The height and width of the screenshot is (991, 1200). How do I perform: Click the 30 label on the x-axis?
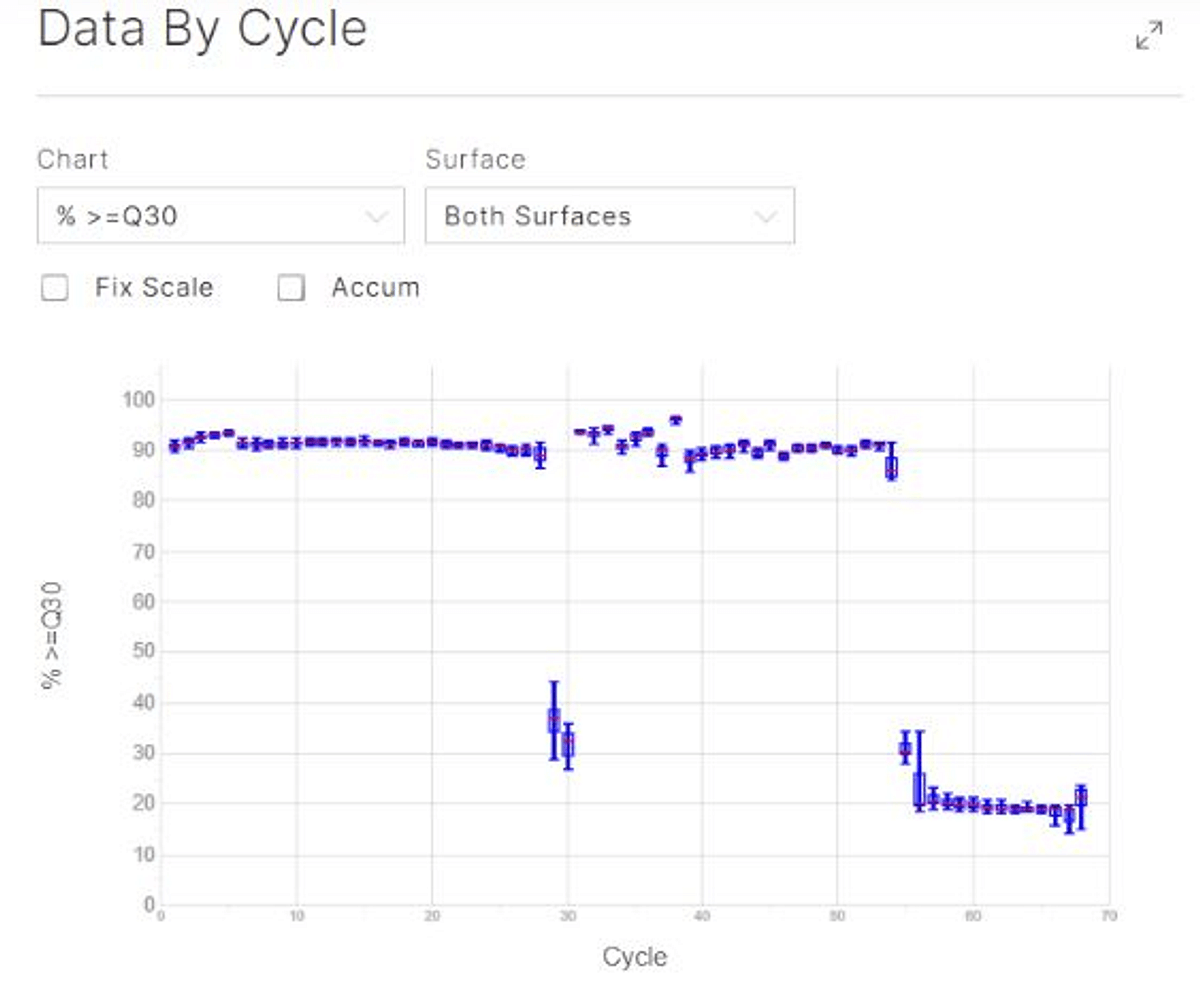click(x=568, y=916)
